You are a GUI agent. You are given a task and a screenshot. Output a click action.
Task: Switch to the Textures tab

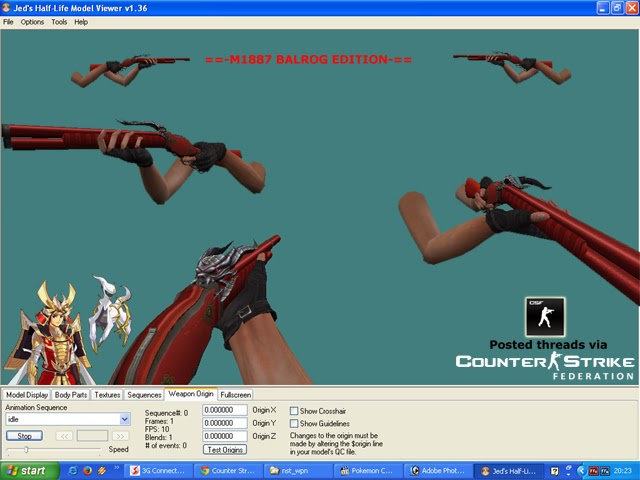point(107,395)
